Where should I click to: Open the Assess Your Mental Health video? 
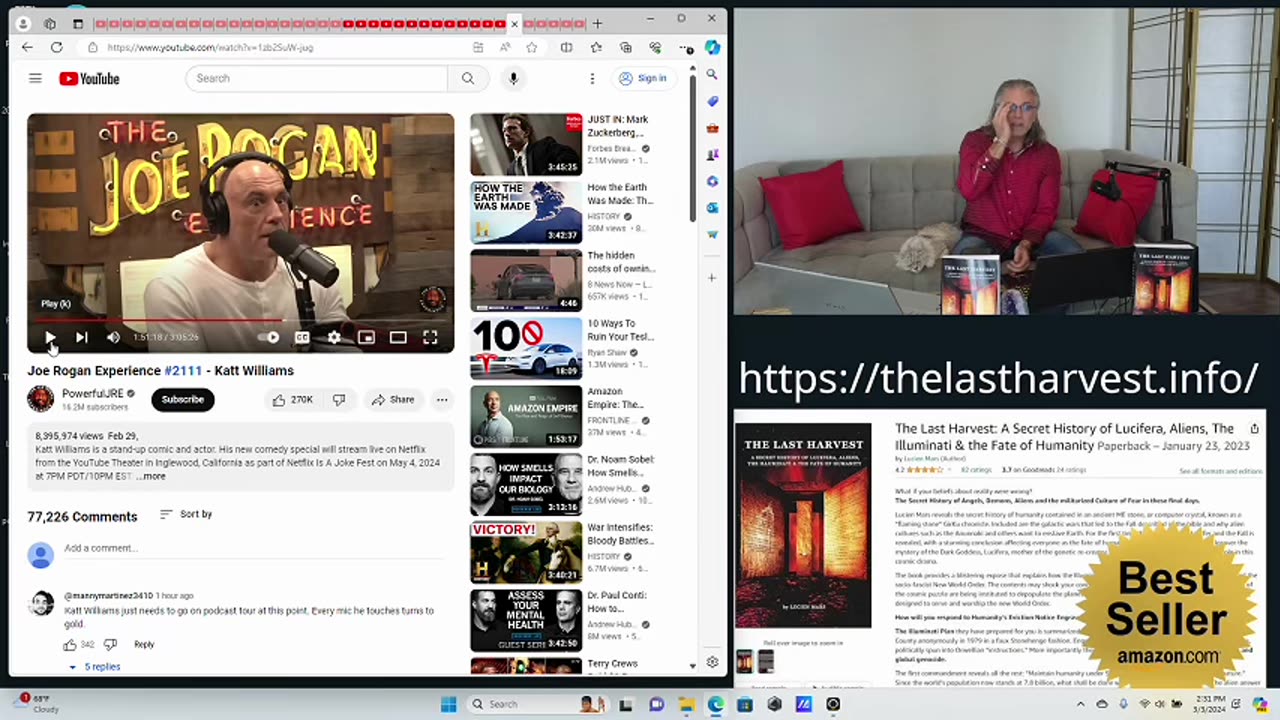pos(526,620)
